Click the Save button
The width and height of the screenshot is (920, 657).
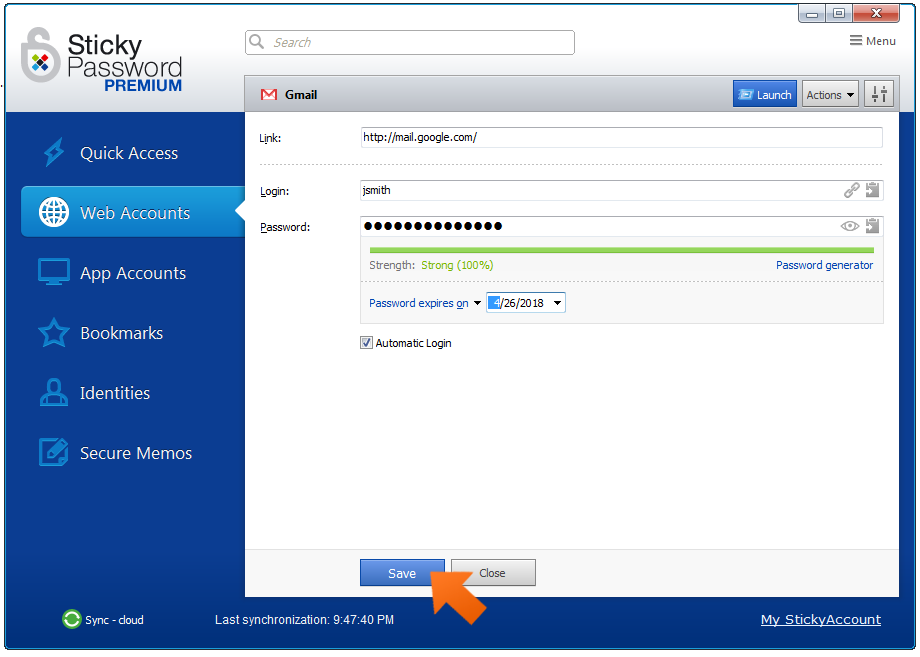coord(402,573)
